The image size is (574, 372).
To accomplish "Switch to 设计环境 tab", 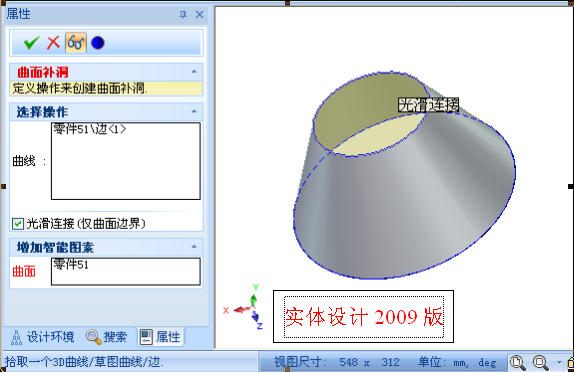I will click(x=42, y=337).
